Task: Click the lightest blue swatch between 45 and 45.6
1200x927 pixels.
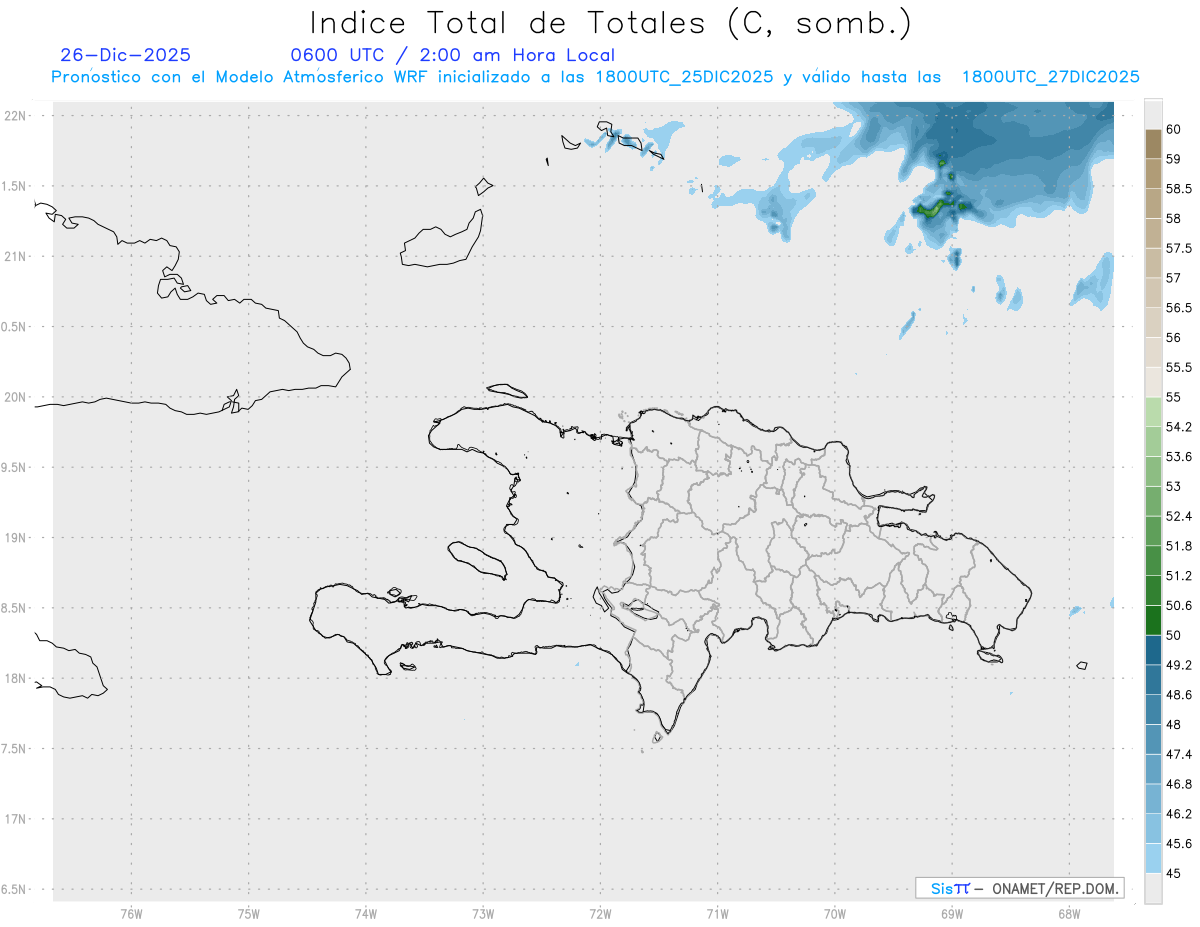Action: click(x=1153, y=858)
